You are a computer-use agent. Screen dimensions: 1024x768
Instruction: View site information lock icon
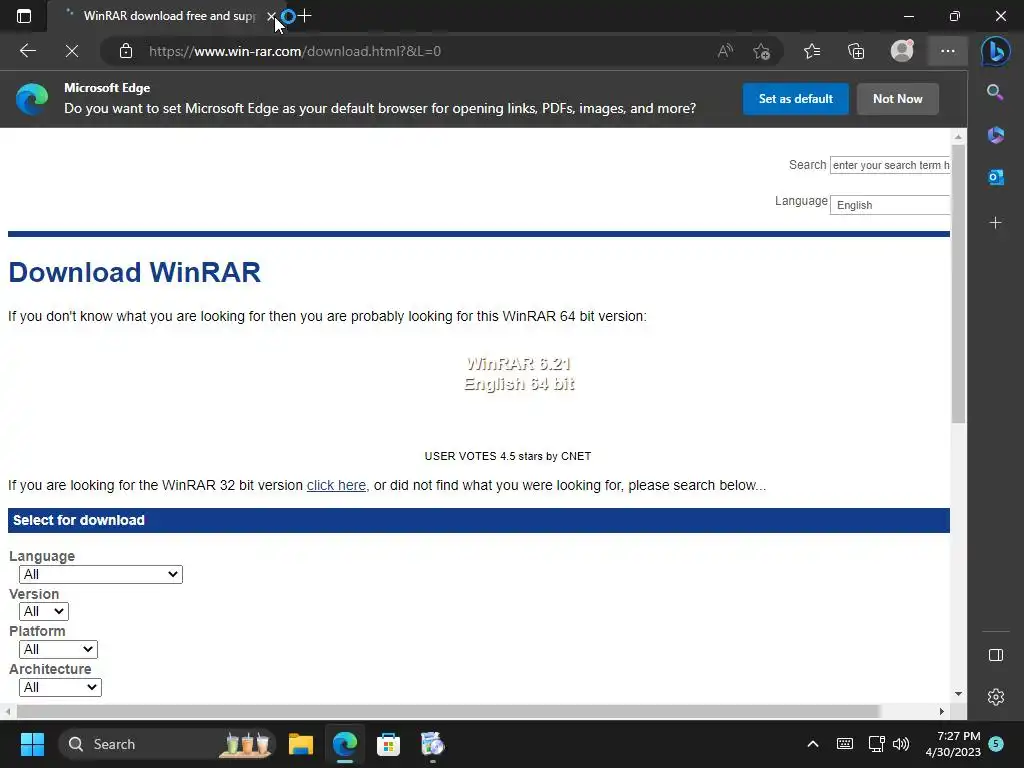[x=126, y=51]
